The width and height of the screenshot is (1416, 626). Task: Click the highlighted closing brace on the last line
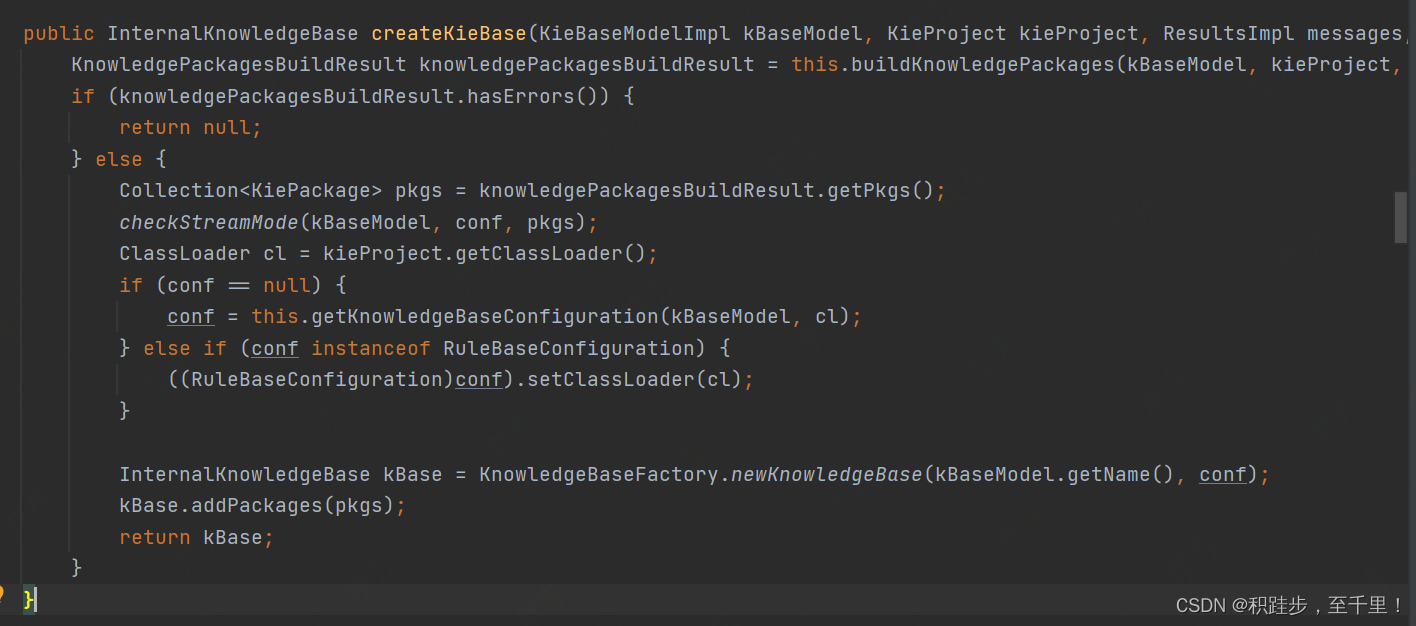point(29,599)
